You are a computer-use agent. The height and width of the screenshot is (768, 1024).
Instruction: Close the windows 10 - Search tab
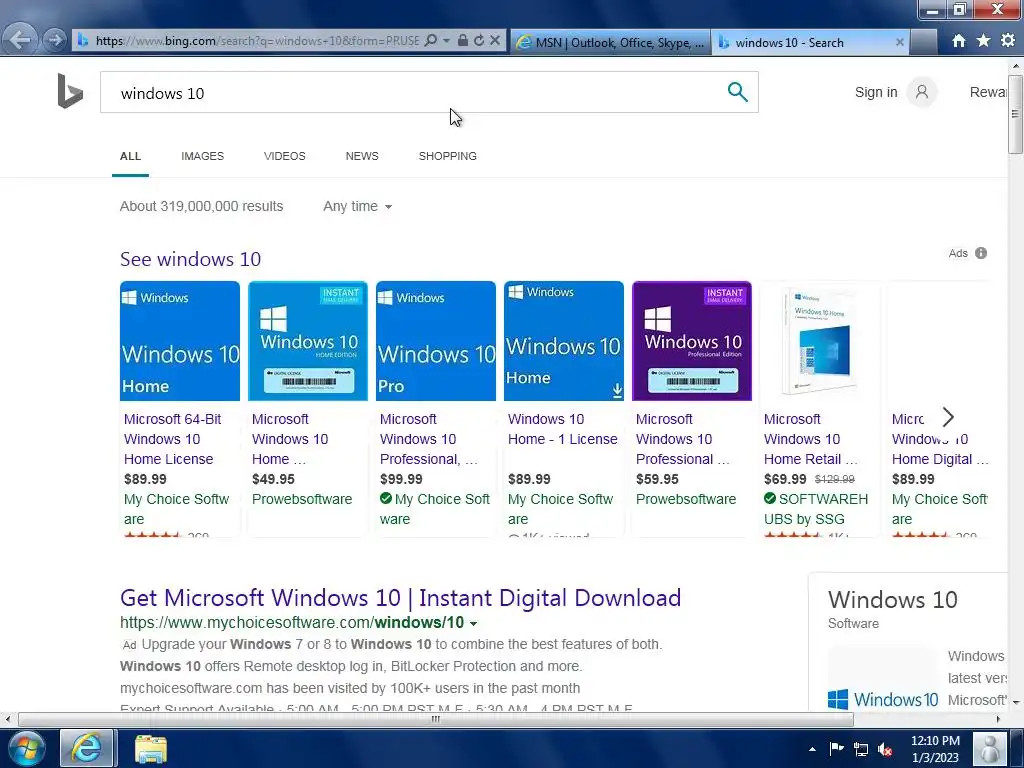click(x=899, y=42)
